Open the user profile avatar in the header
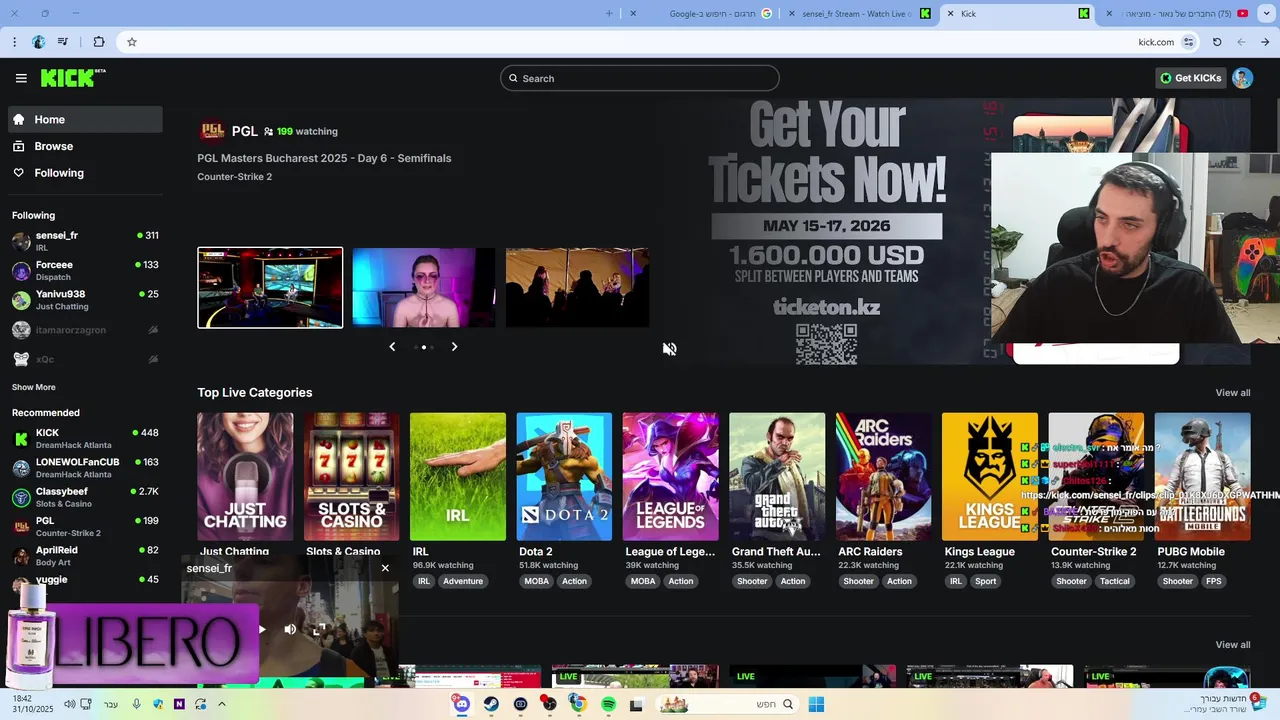The width and height of the screenshot is (1280, 720). coord(1242,78)
